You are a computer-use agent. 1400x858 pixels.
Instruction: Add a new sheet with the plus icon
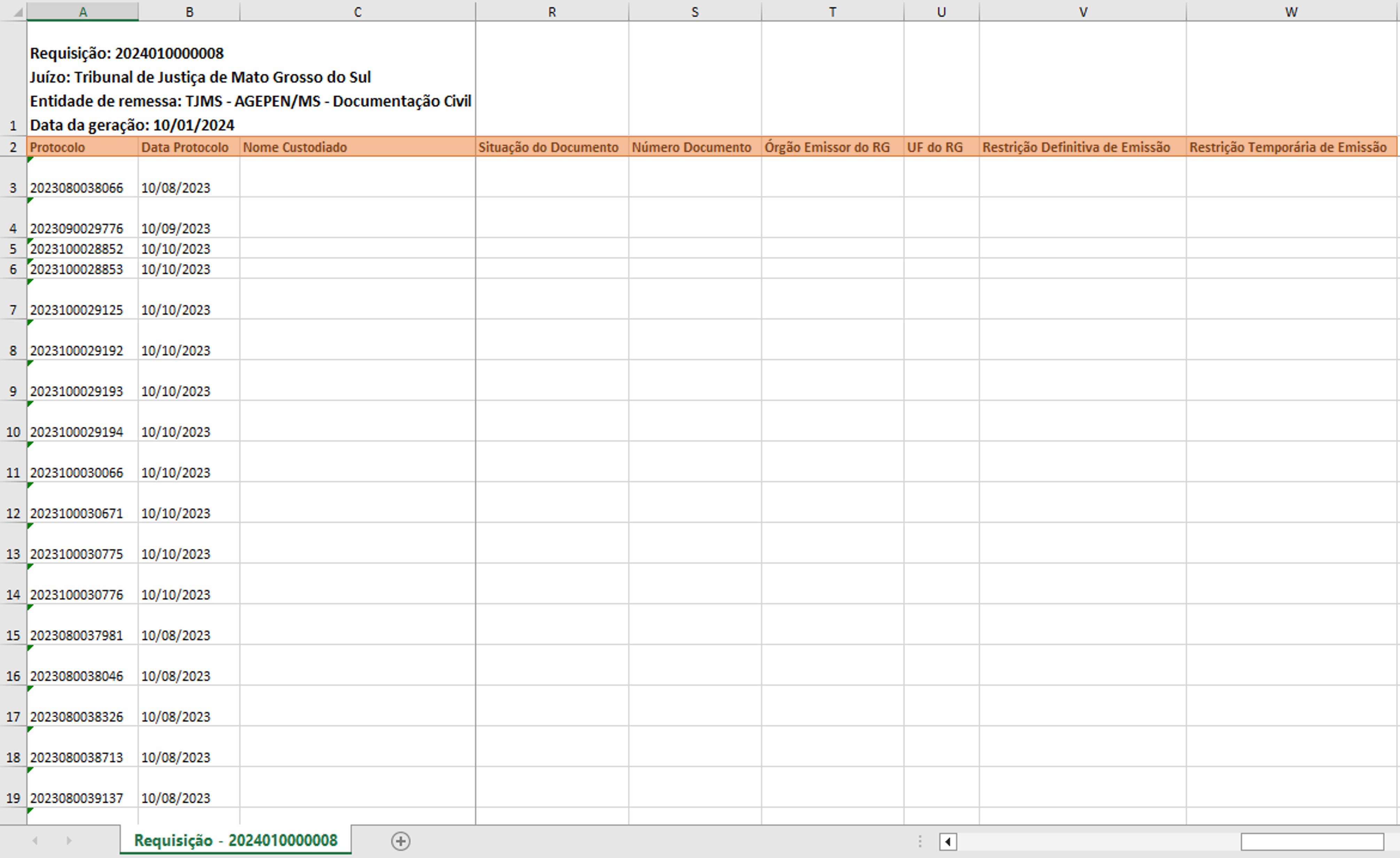tap(401, 841)
